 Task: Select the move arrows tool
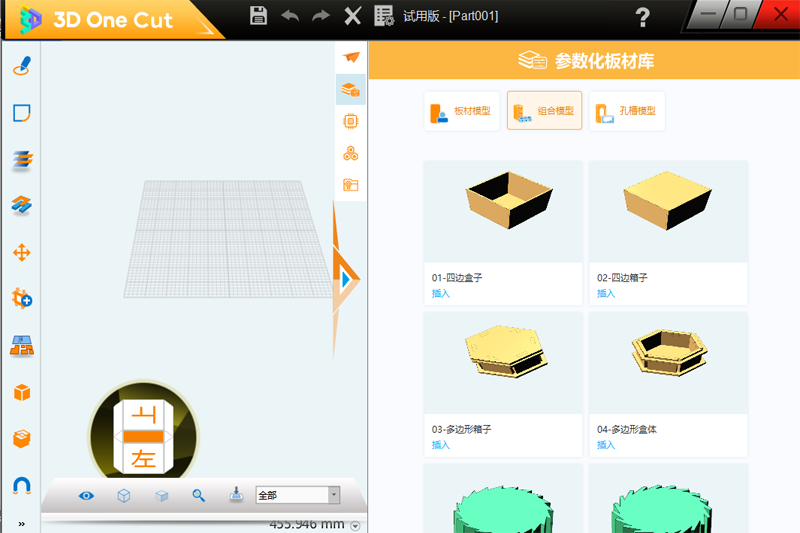click(21, 252)
